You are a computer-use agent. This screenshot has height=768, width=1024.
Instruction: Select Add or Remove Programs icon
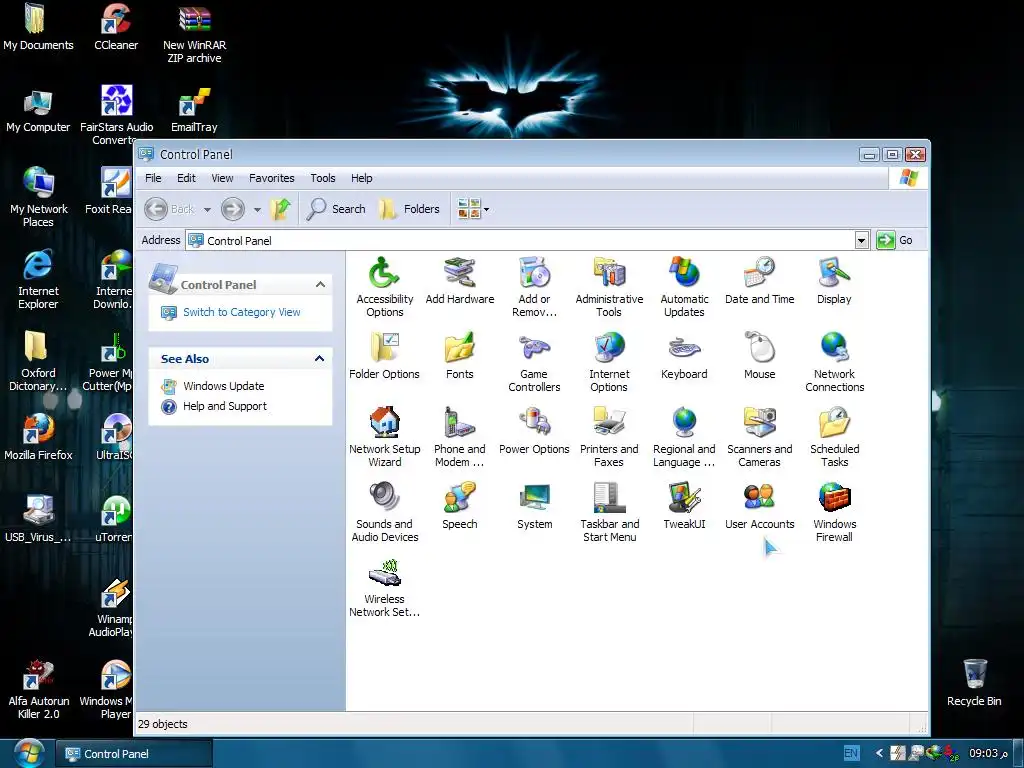click(x=534, y=286)
